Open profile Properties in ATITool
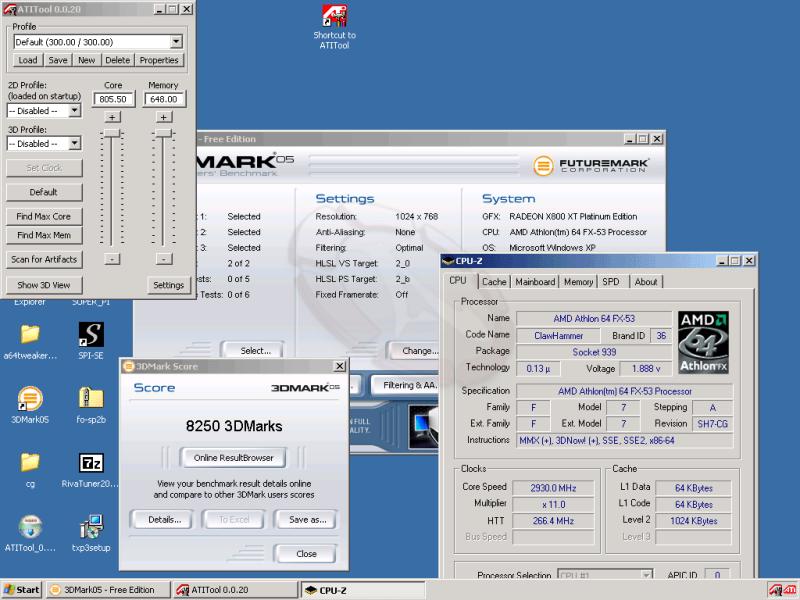This screenshot has height=600, width=800. click(x=159, y=60)
